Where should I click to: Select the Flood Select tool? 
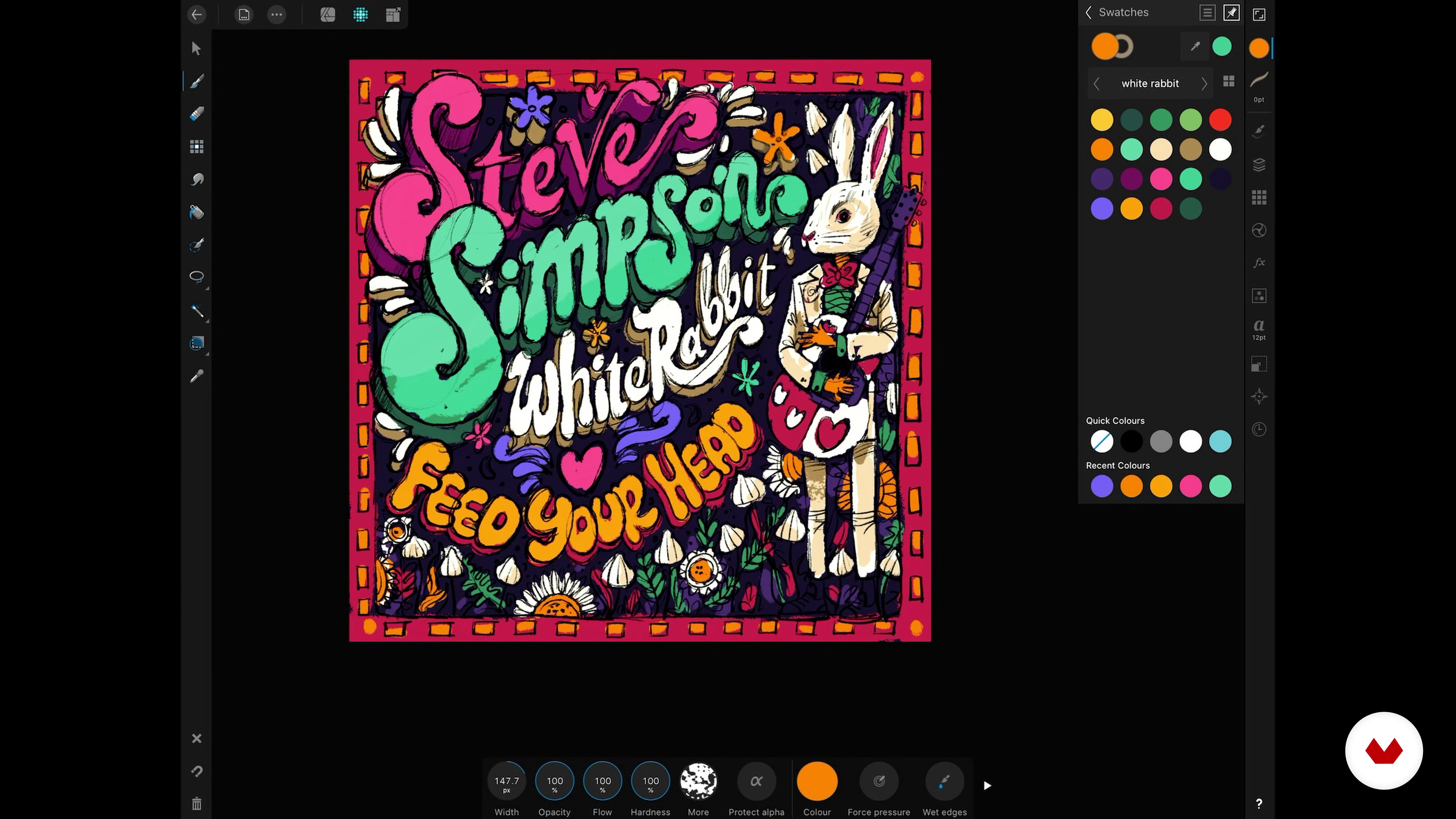pyautogui.click(x=196, y=343)
